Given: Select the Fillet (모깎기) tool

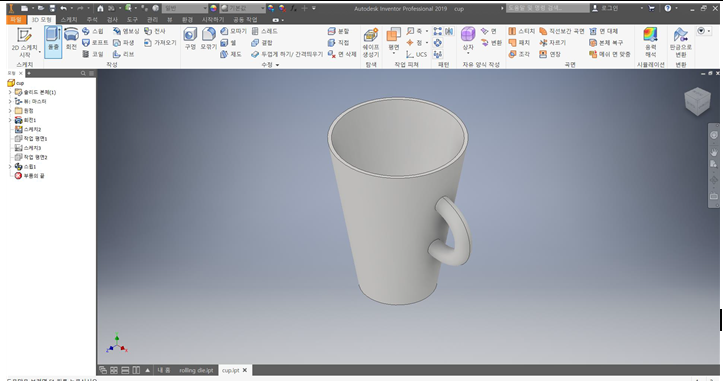Looking at the screenshot, I should 208,39.
